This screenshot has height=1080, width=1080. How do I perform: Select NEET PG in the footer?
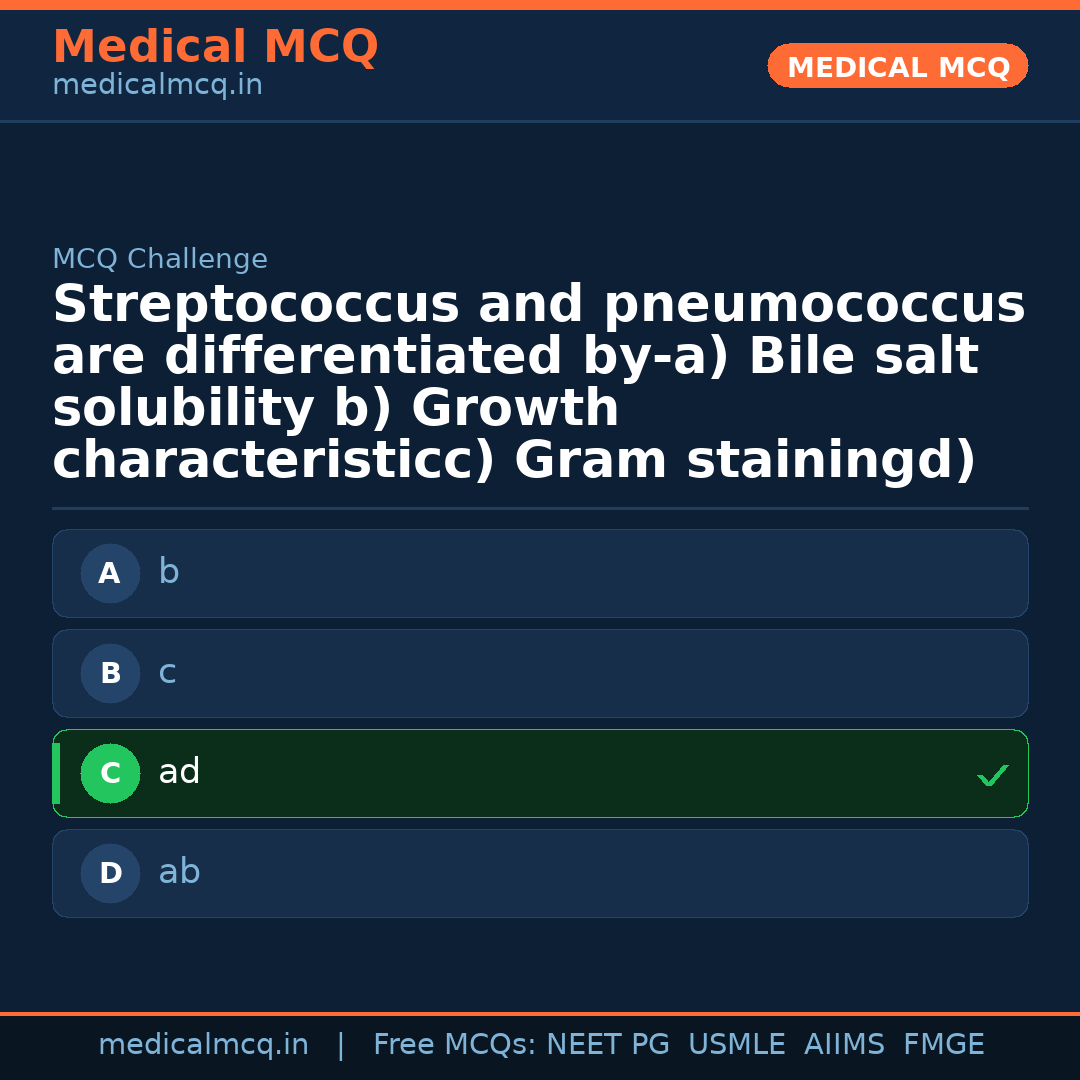tap(608, 1045)
